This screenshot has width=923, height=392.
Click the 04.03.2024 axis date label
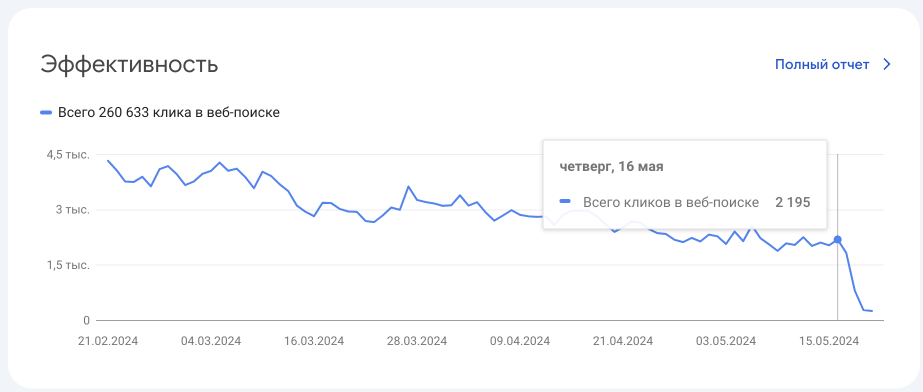(x=211, y=341)
